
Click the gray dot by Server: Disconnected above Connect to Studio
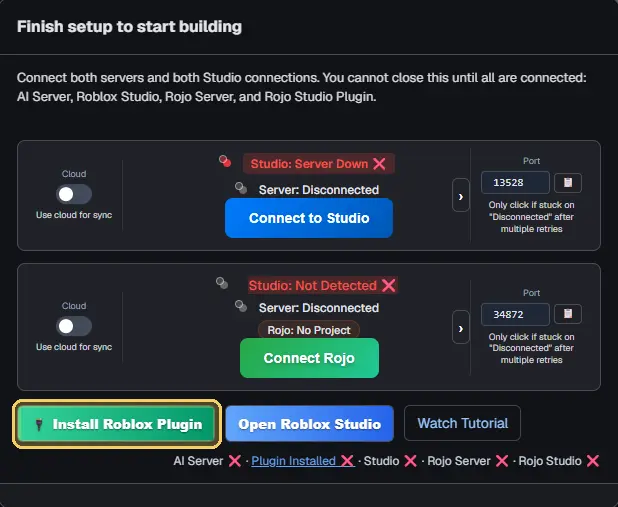coord(241,188)
